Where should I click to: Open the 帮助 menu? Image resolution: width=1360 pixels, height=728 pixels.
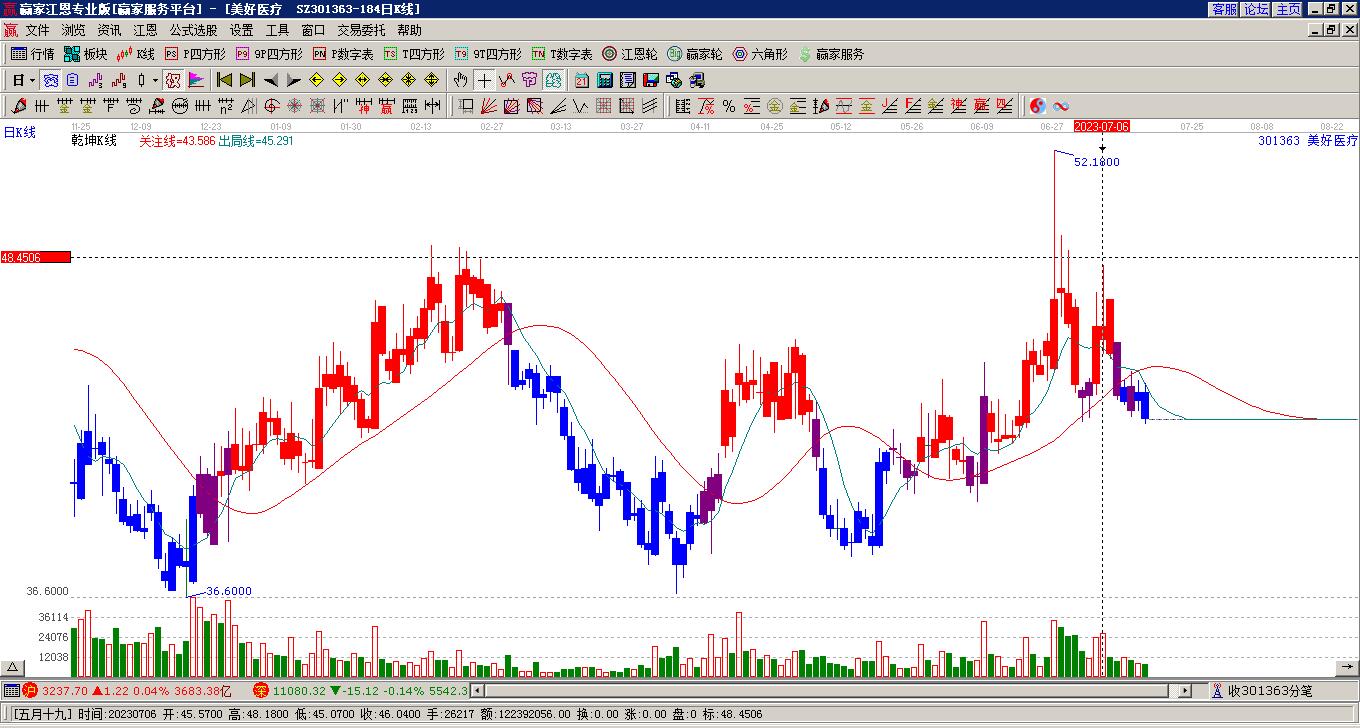click(409, 30)
